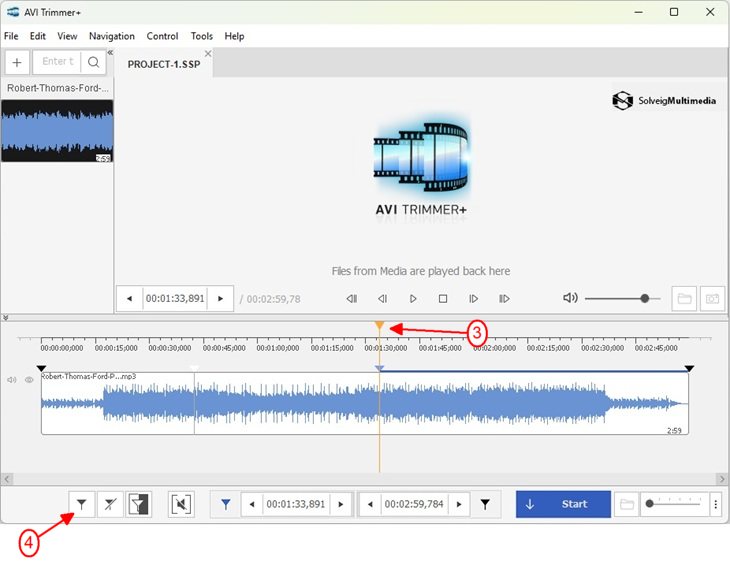This screenshot has height=565, width=730.
Task: Click the cut out/mute selected fragment button
Action: coord(181,504)
